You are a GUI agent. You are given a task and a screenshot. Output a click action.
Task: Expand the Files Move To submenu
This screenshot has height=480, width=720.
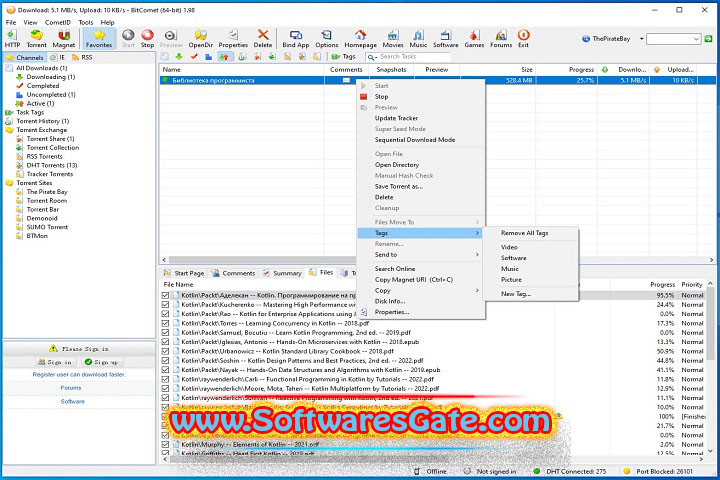click(421, 222)
